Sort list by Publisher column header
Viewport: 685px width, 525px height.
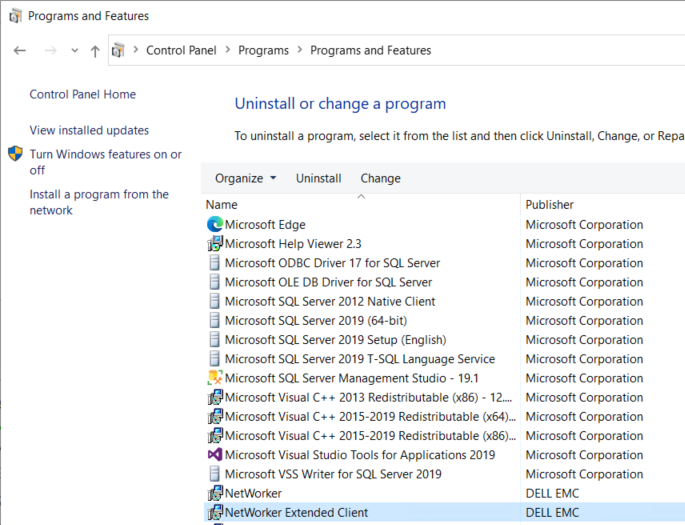(550, 205)
